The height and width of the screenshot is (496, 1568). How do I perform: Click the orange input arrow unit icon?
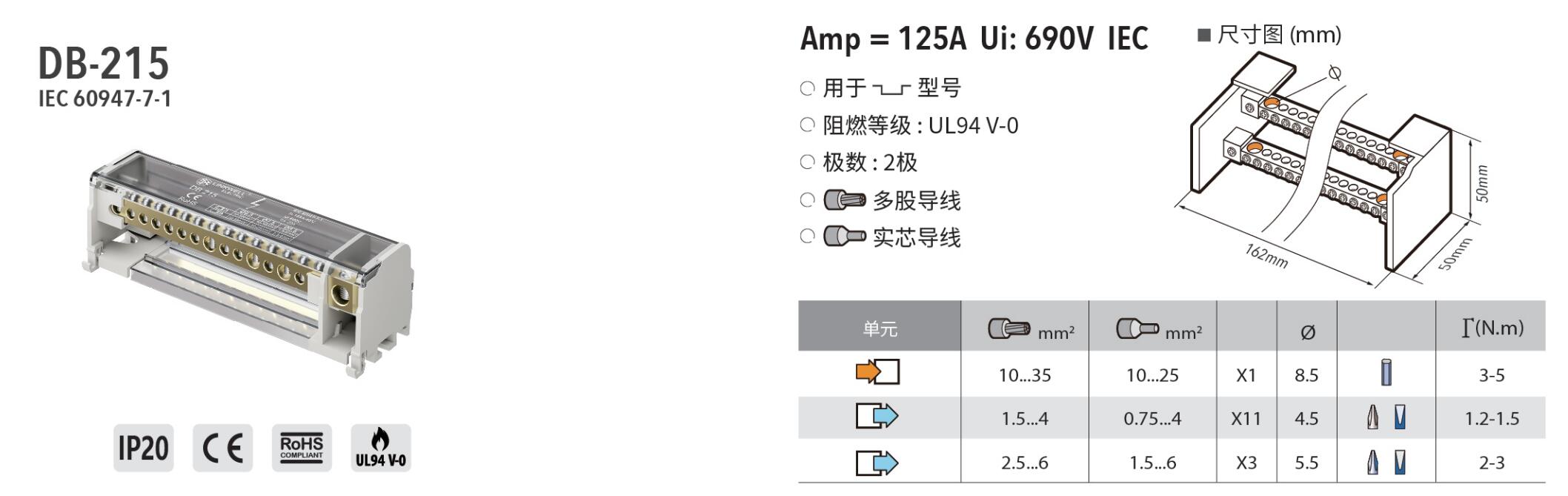[x=878, y=371]
